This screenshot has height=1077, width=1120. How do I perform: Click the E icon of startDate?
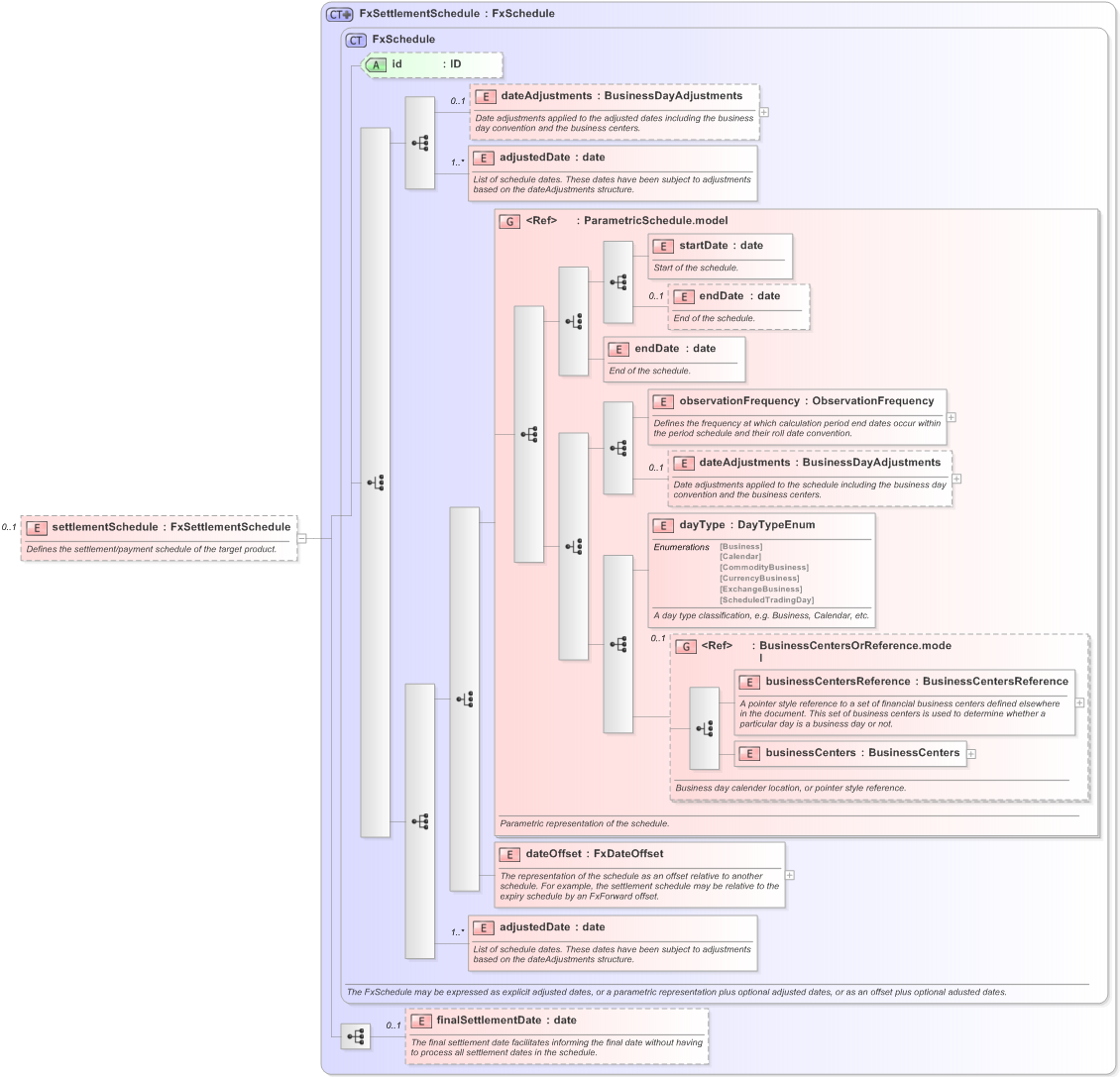click(663, 247)
